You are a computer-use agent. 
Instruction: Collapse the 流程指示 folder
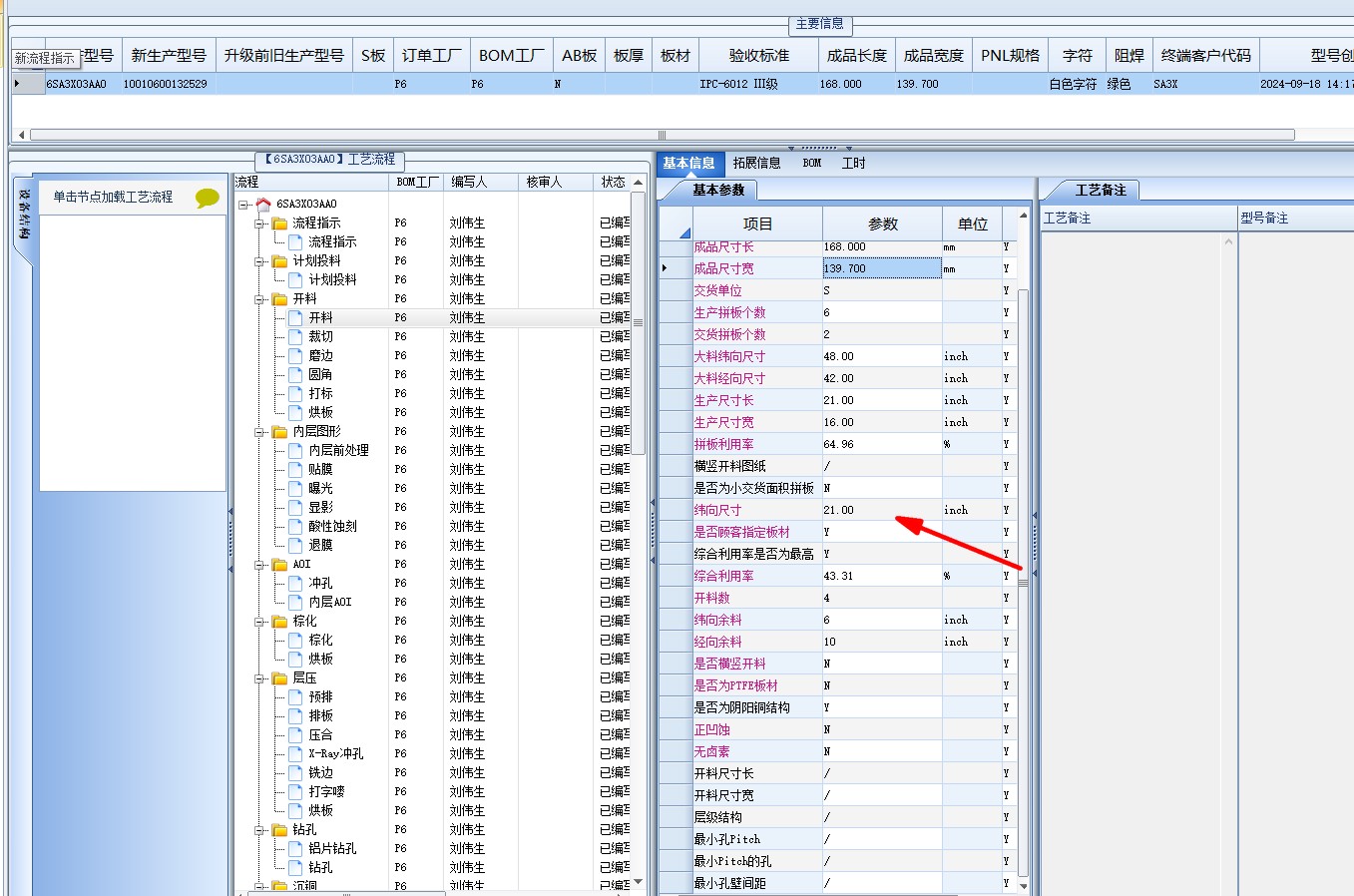(260, 224)
